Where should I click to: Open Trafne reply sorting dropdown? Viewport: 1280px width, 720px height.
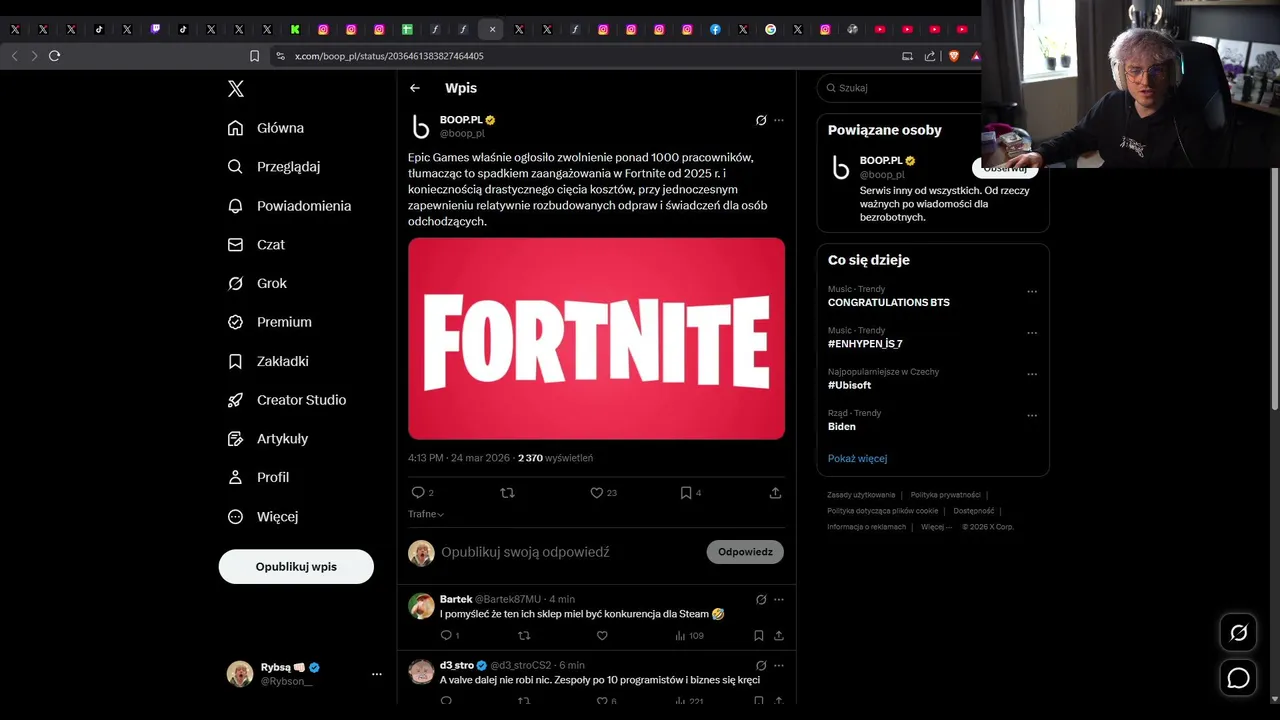426,514
